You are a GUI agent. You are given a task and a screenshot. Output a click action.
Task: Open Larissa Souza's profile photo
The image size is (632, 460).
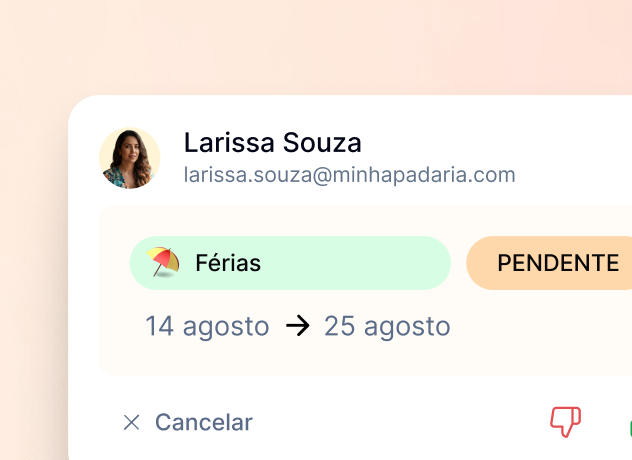click(130, 158)
